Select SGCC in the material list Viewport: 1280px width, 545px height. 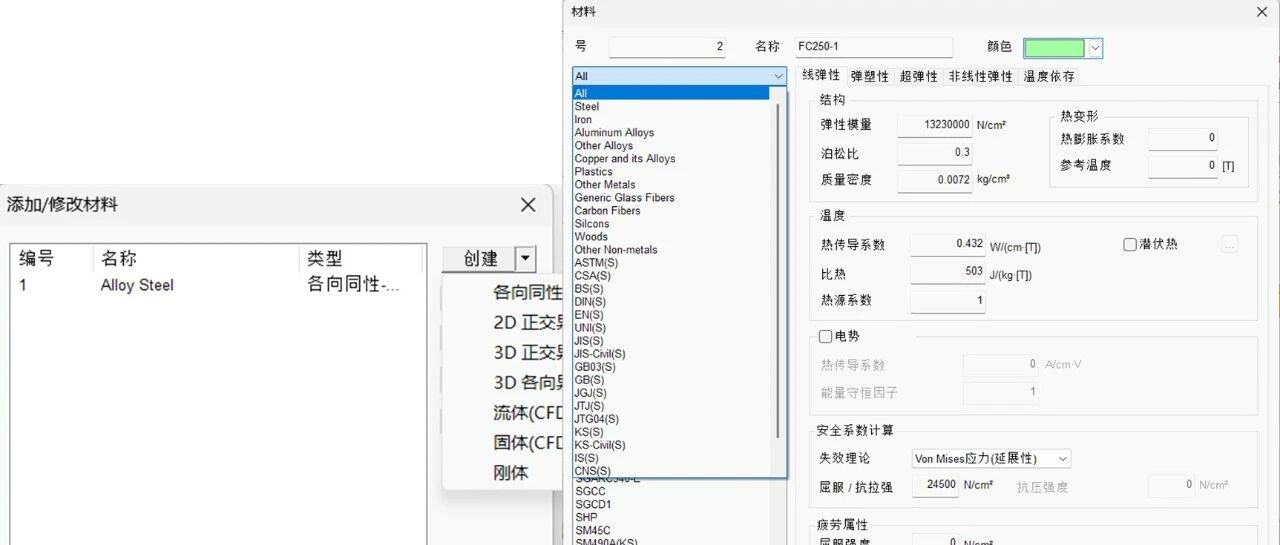(590, 491)
